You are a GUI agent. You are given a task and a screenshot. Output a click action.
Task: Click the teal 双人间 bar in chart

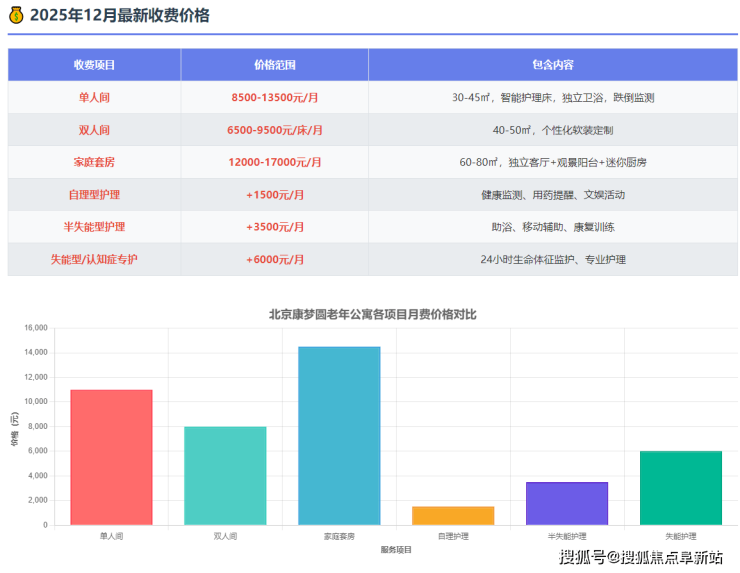coord(225,476)
